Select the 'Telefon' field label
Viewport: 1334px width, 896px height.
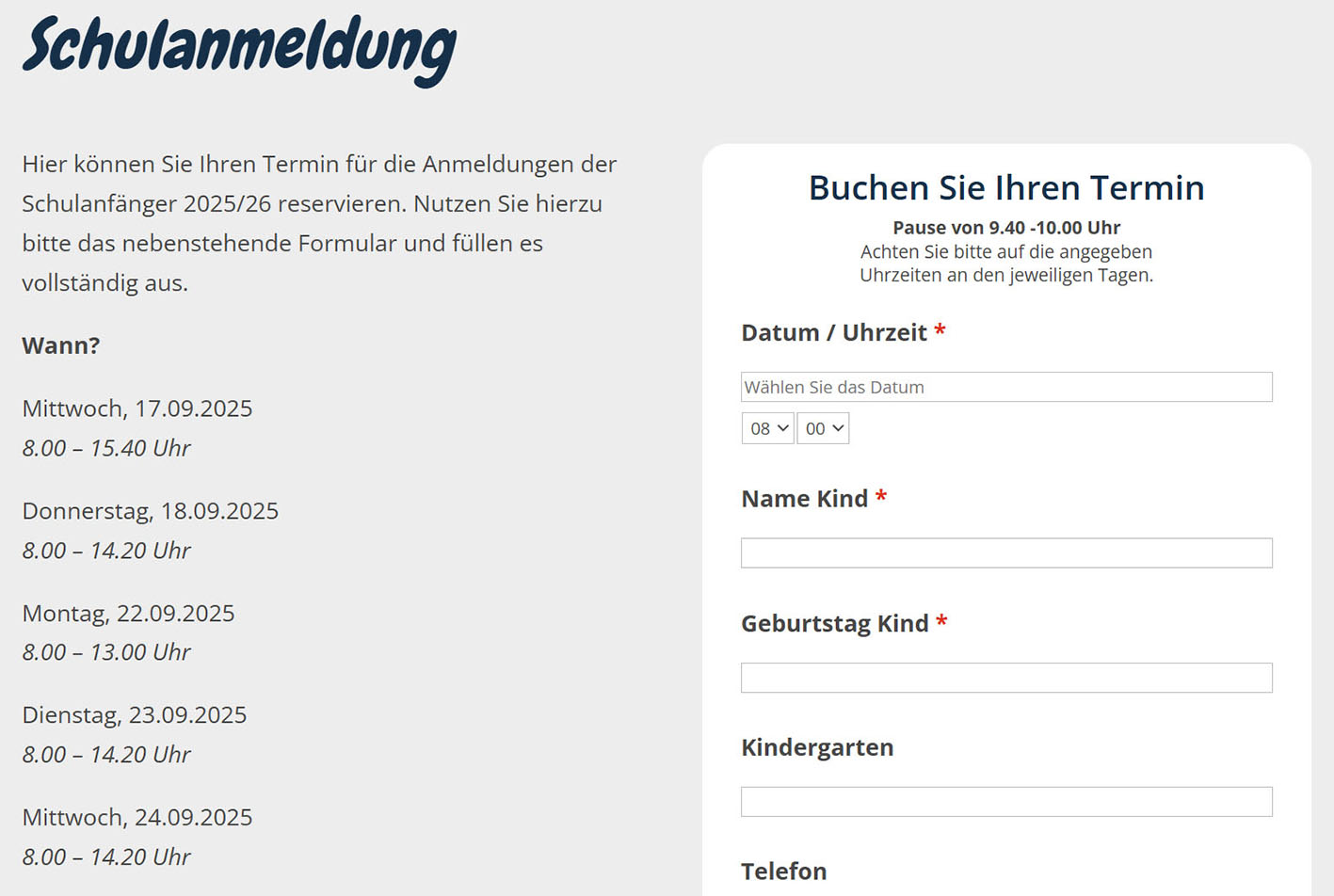(784, 872)
